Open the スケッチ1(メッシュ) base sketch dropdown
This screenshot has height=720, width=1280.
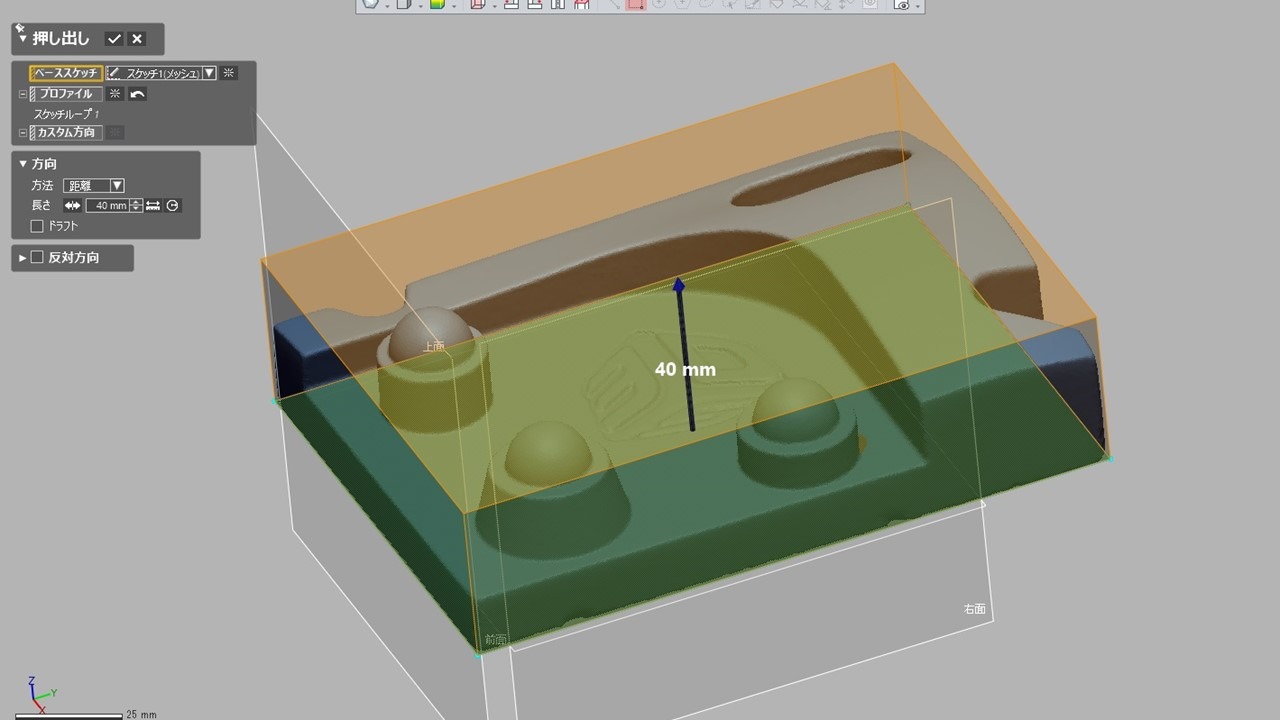point(209,73)
